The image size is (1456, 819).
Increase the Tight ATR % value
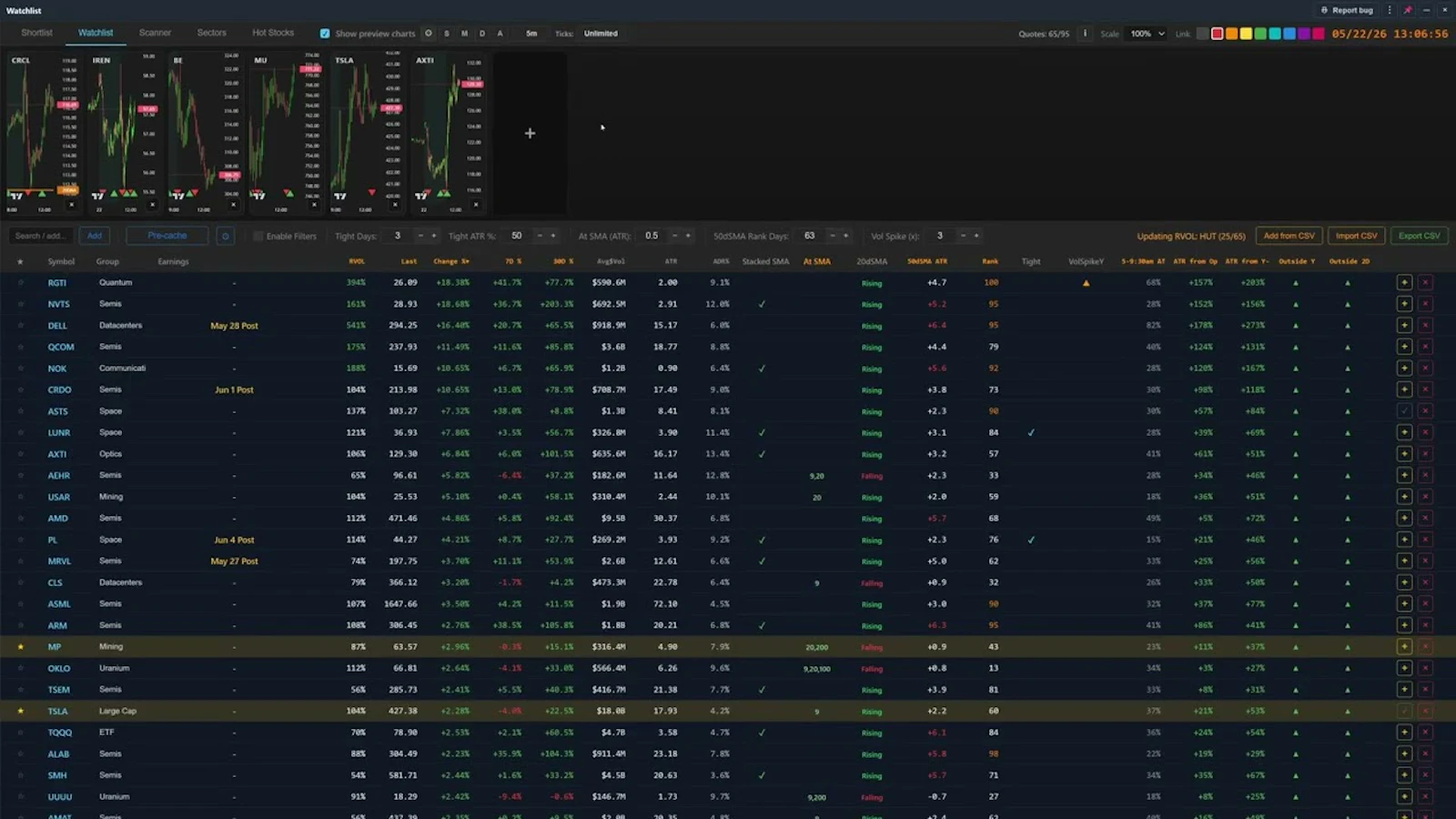tap(553, 236)
